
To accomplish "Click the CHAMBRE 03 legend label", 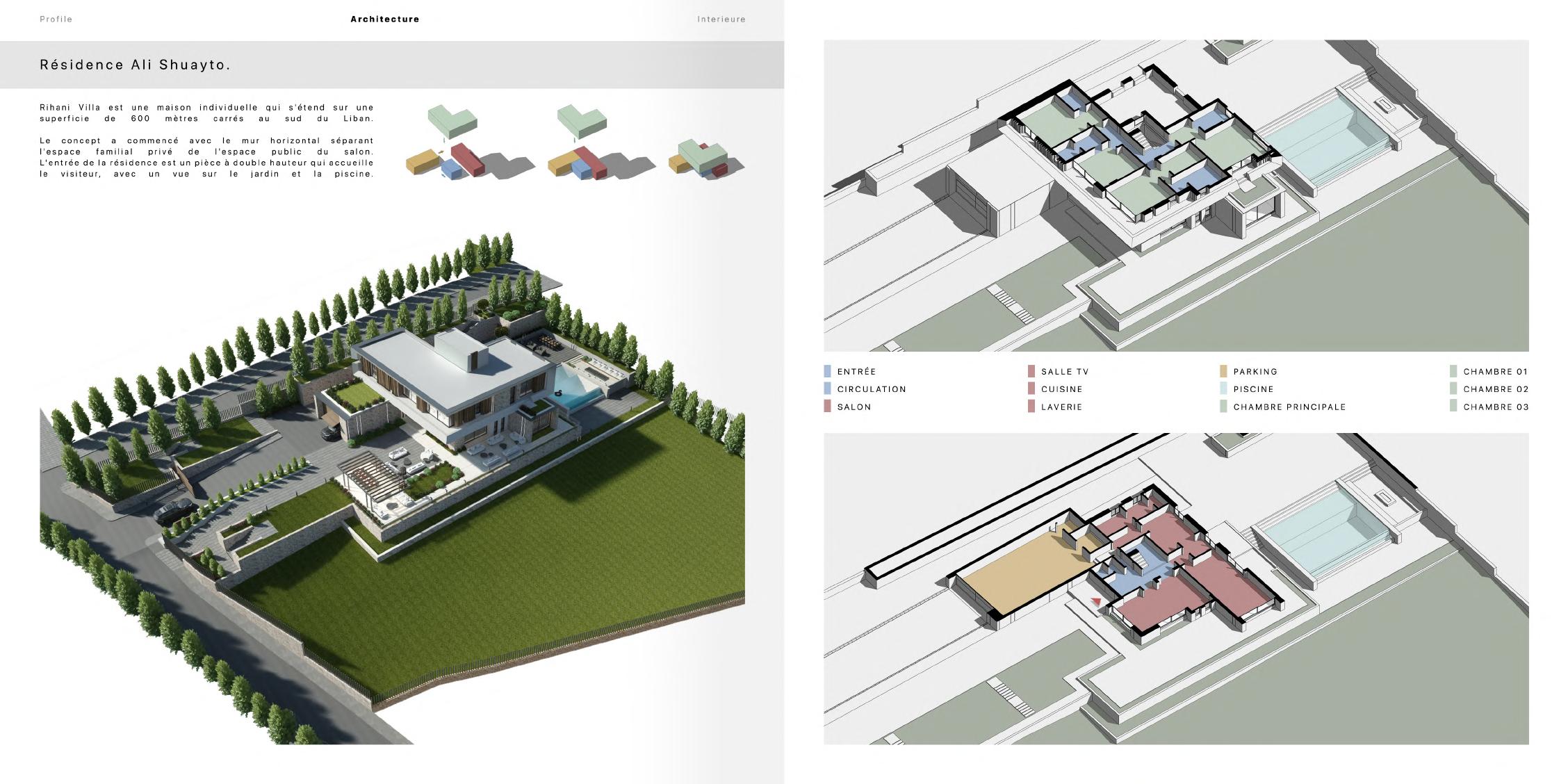I will (x=1496, y=407).
